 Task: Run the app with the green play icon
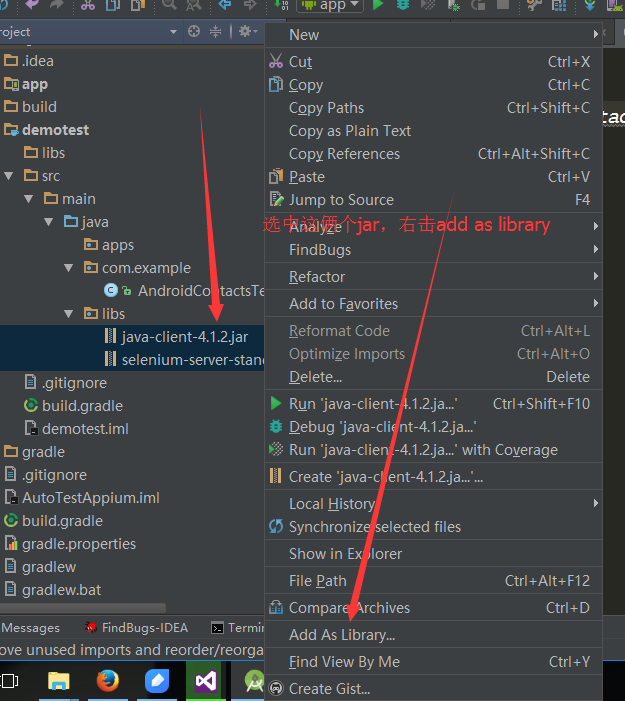378,4
